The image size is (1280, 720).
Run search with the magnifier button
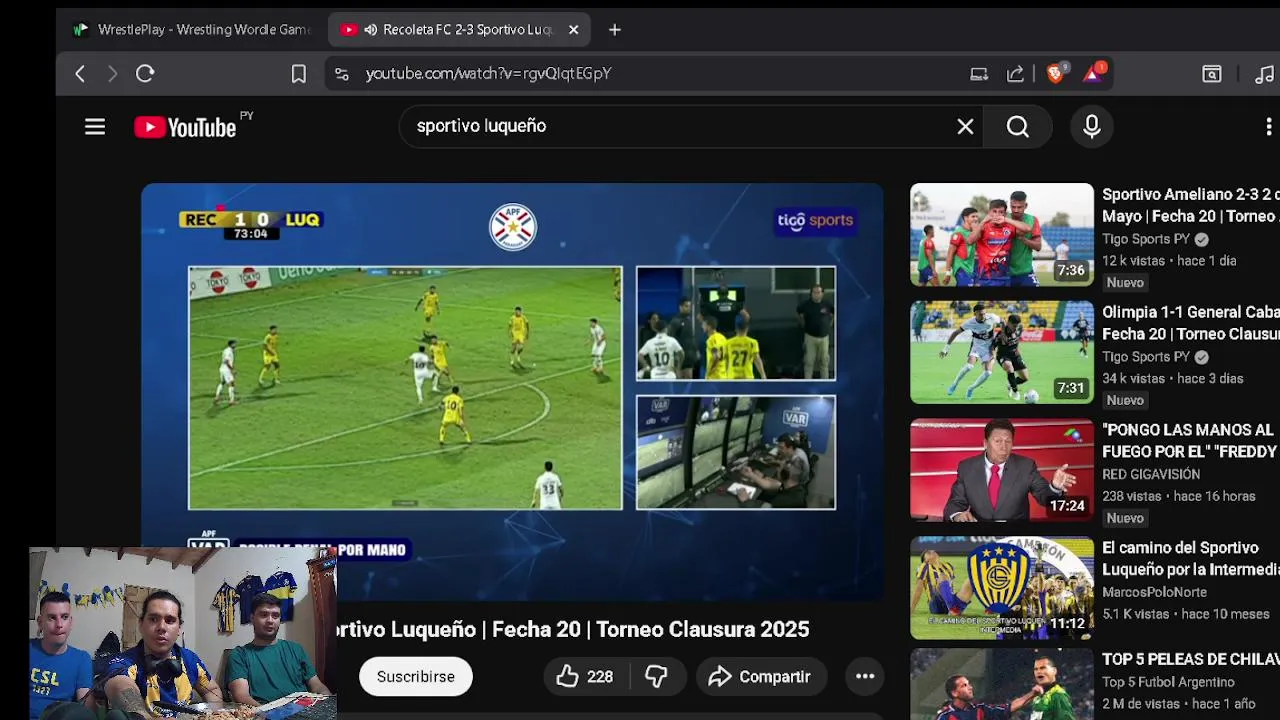(x=1018, y=126)
